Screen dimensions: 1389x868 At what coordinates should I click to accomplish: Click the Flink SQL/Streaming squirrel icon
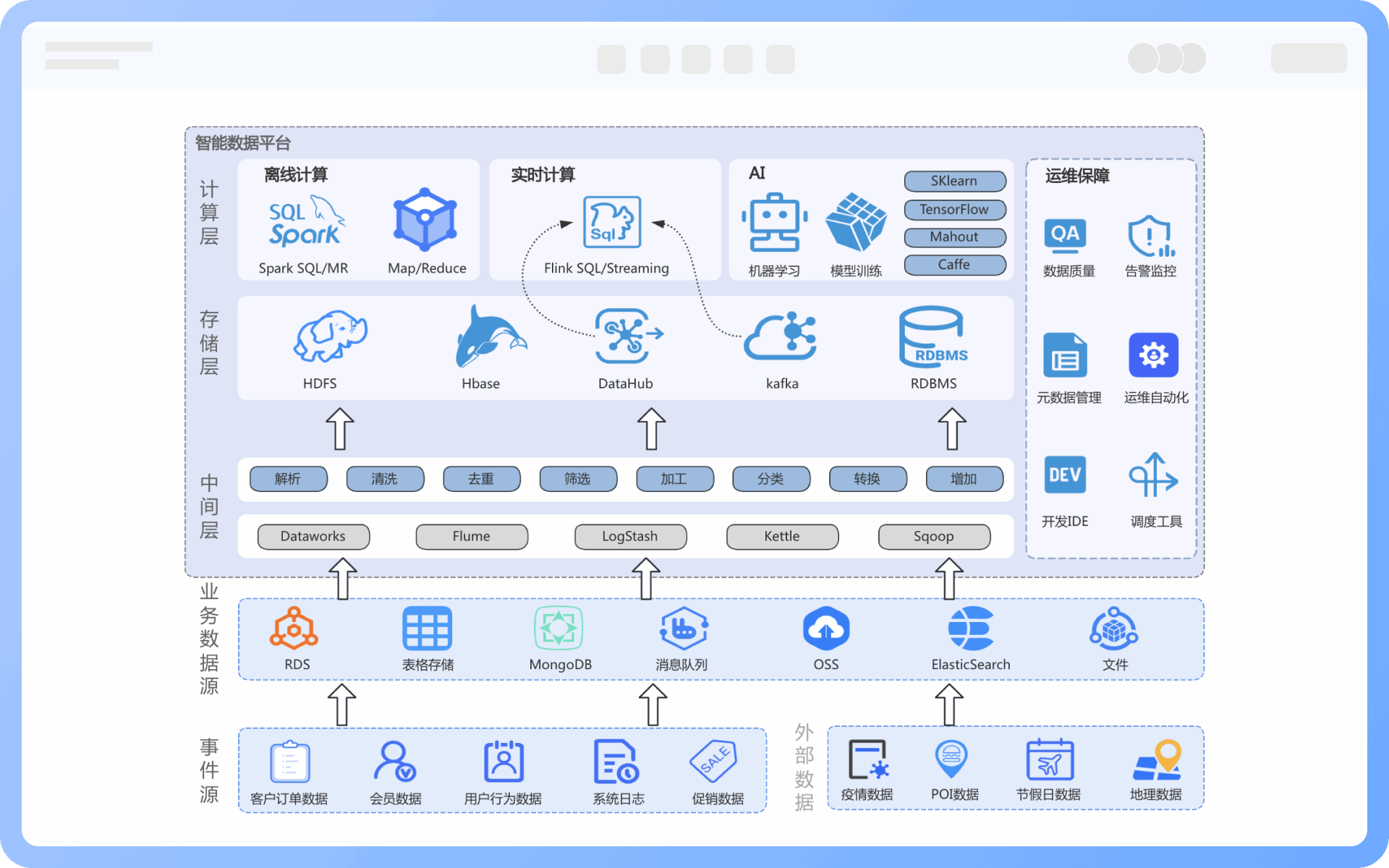[611, 222]
